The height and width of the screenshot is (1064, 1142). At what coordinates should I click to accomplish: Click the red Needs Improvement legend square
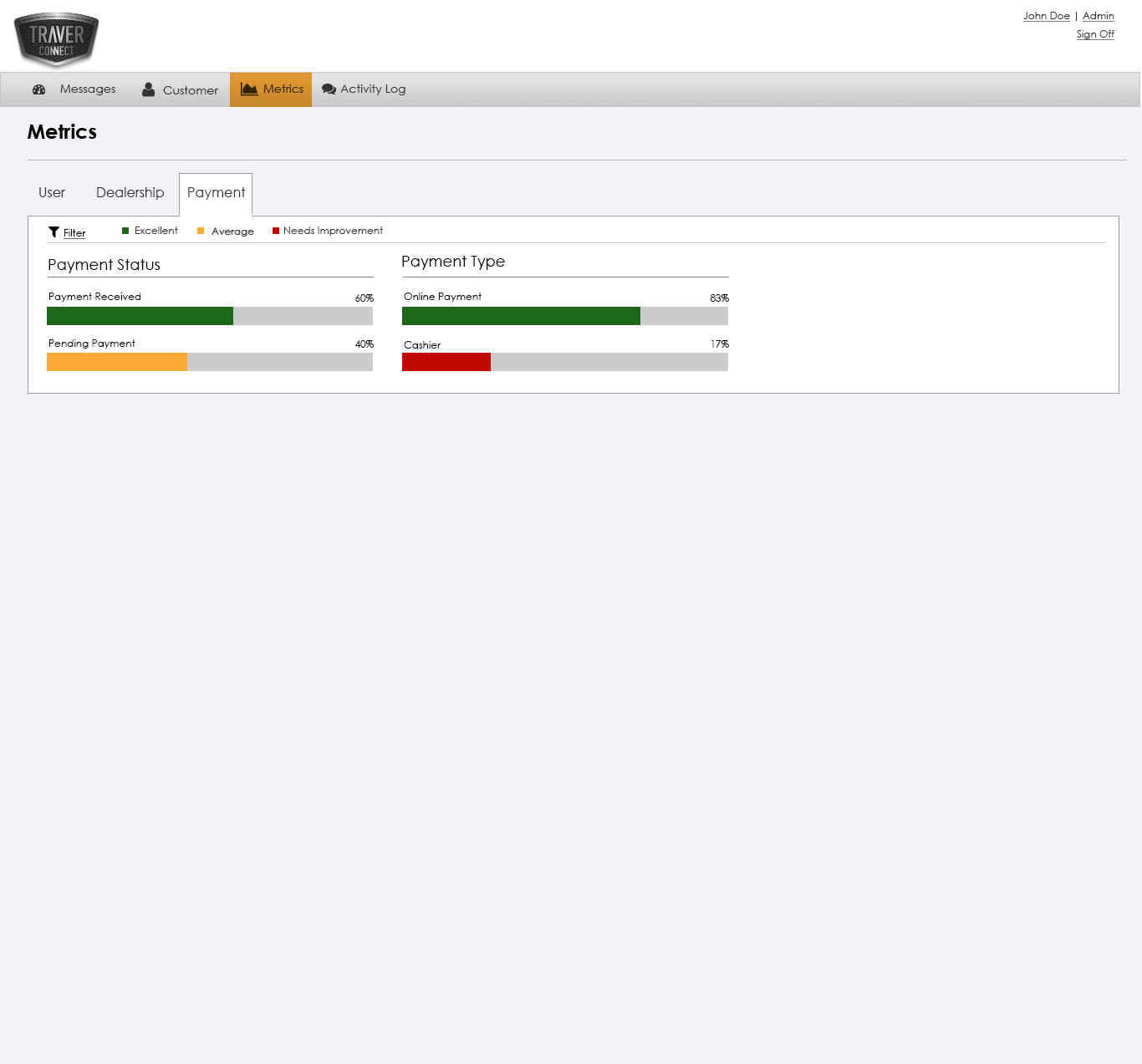click(276, 231)
